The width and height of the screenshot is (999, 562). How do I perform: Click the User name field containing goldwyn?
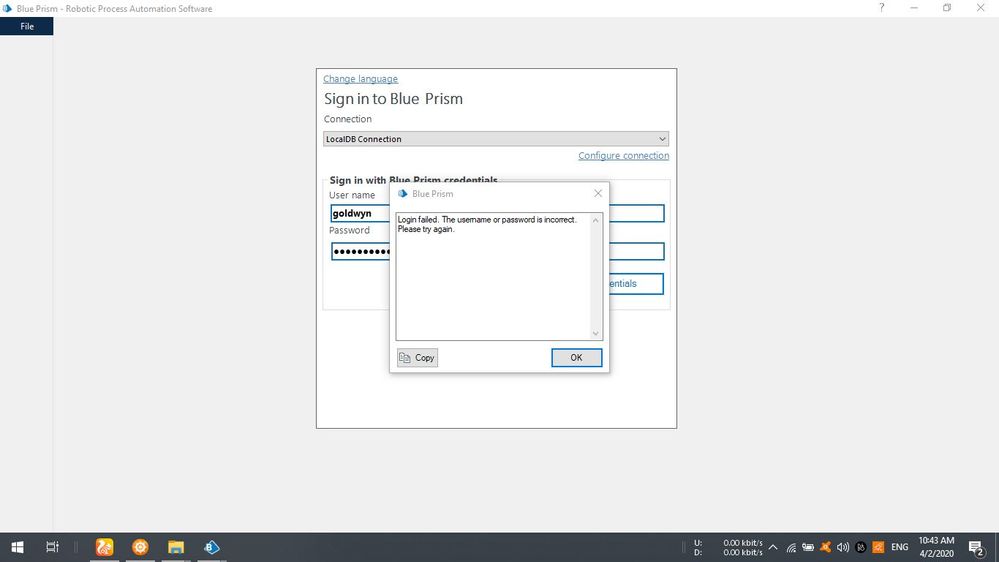[360, 213]
